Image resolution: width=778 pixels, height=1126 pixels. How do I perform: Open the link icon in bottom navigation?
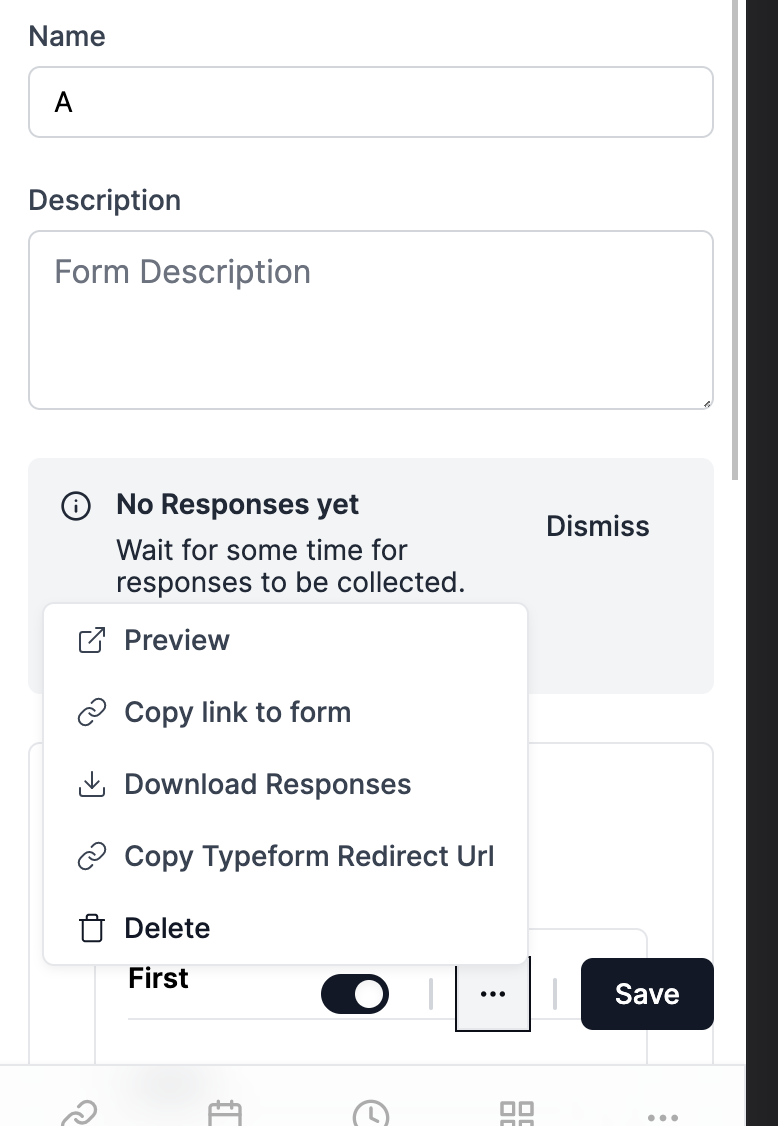click(79, 1115)
